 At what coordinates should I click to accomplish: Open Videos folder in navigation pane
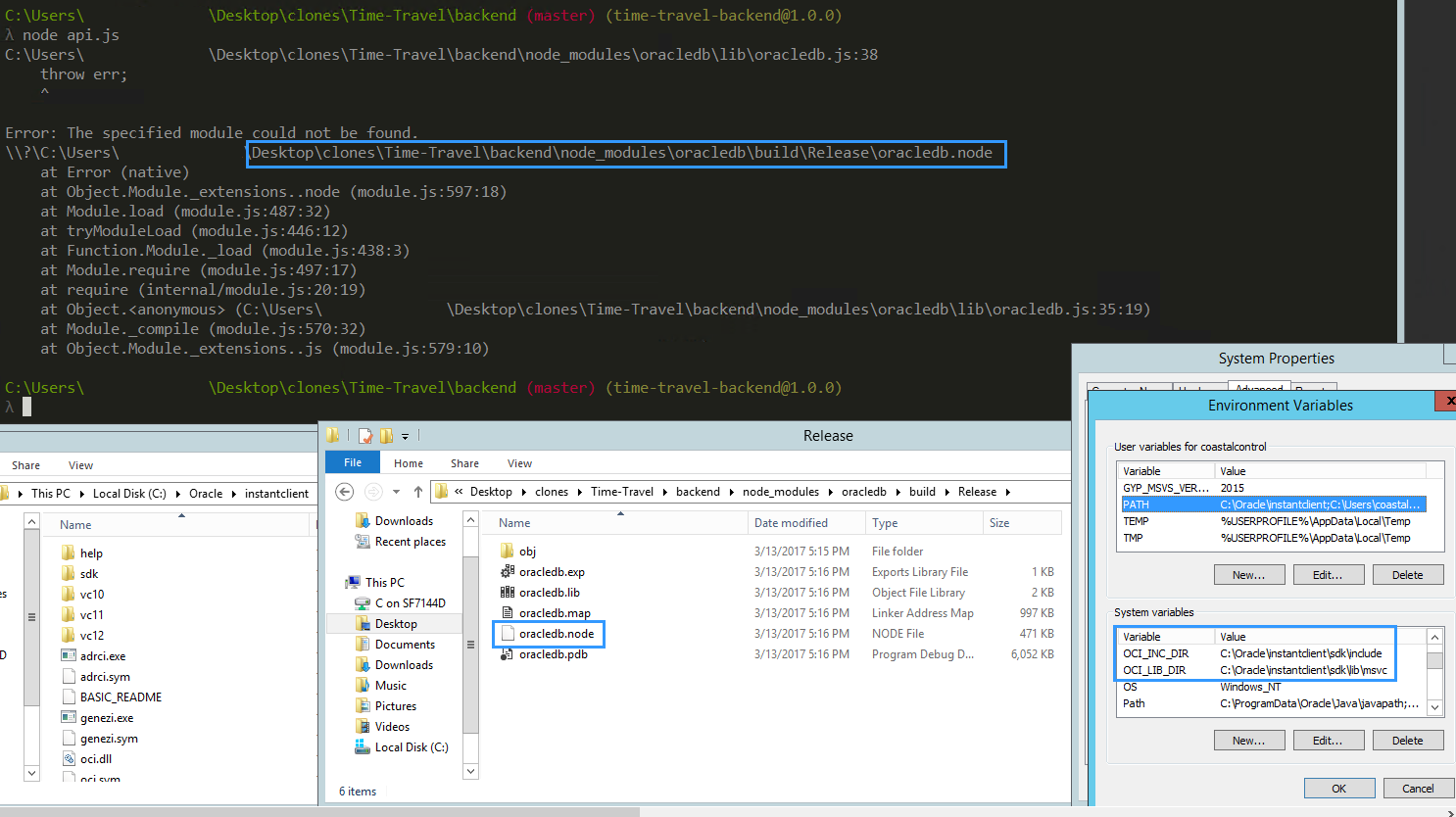pos(392,727)
